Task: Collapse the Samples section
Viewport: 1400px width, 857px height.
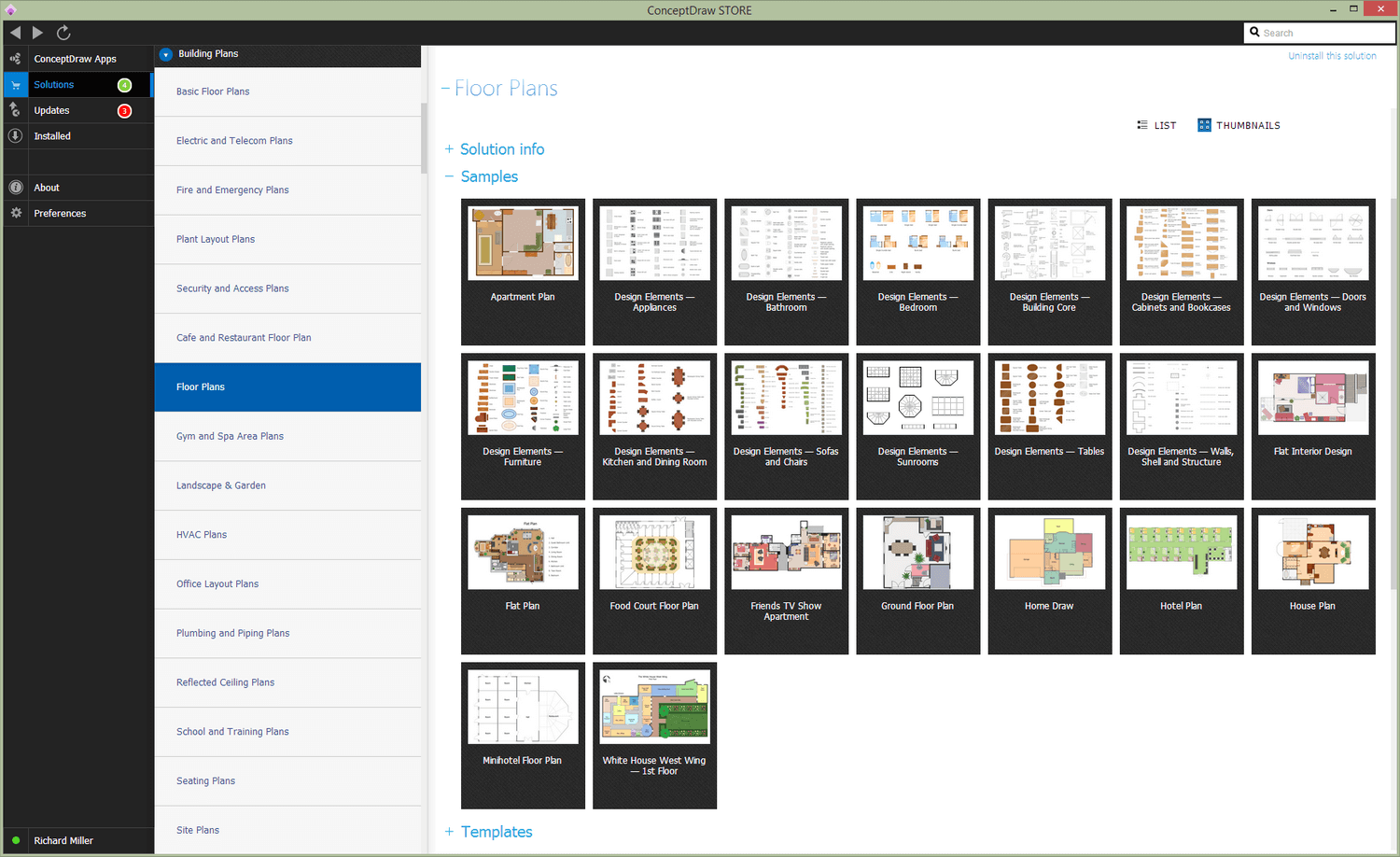Action: (x=449, y=176)
